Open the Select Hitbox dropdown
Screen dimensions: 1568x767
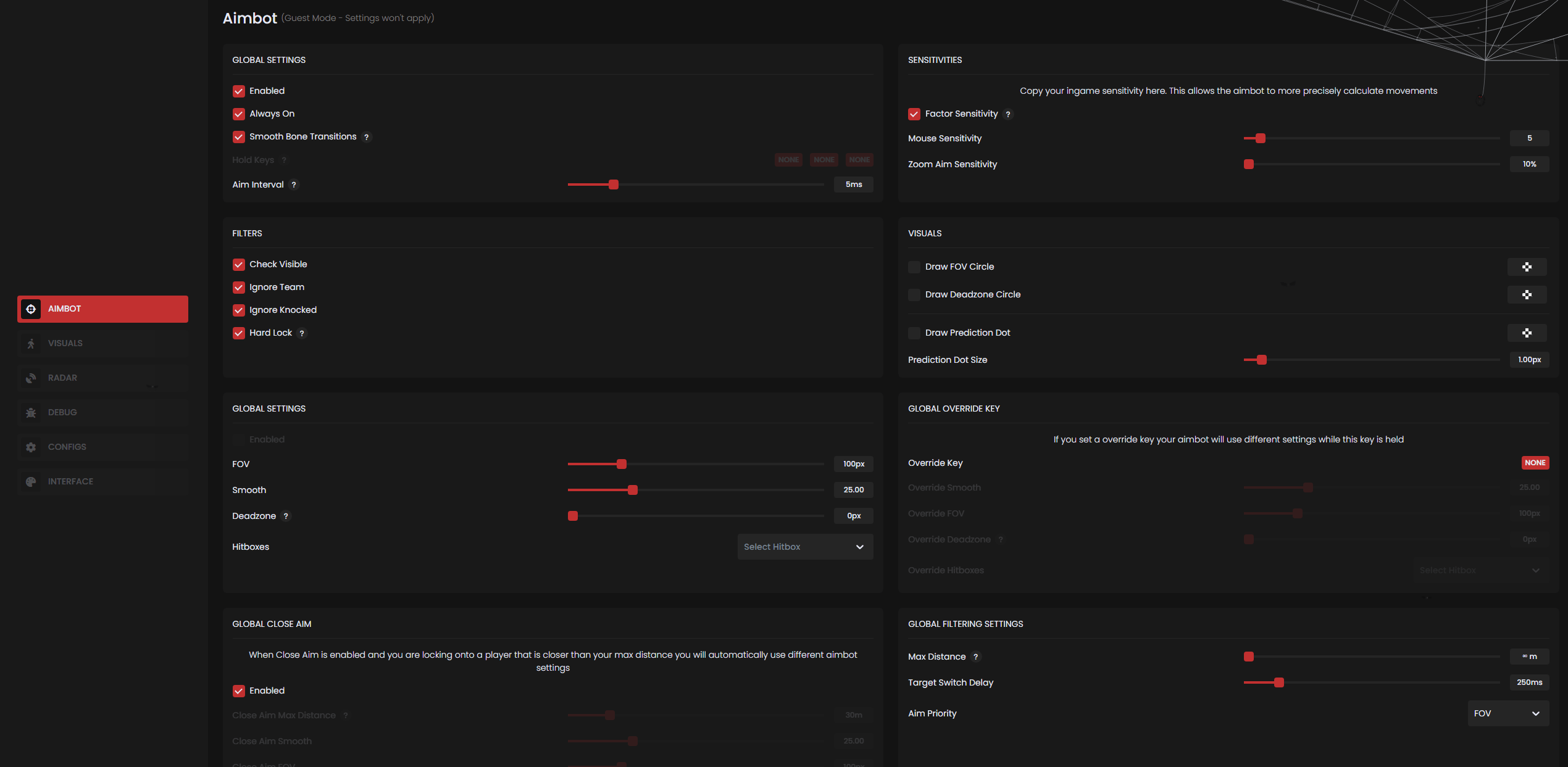[x=804, y=547]
